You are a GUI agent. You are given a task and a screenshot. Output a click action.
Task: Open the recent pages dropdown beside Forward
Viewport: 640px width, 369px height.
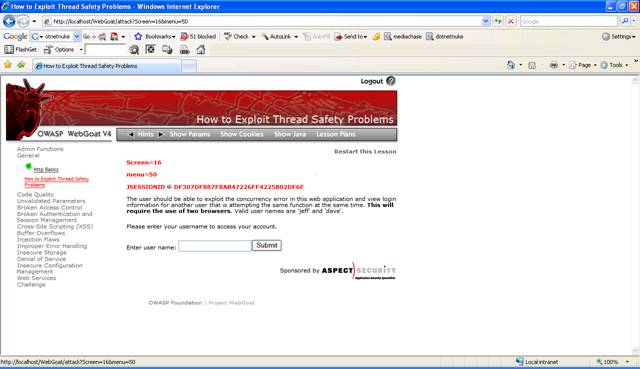(34, 21)
